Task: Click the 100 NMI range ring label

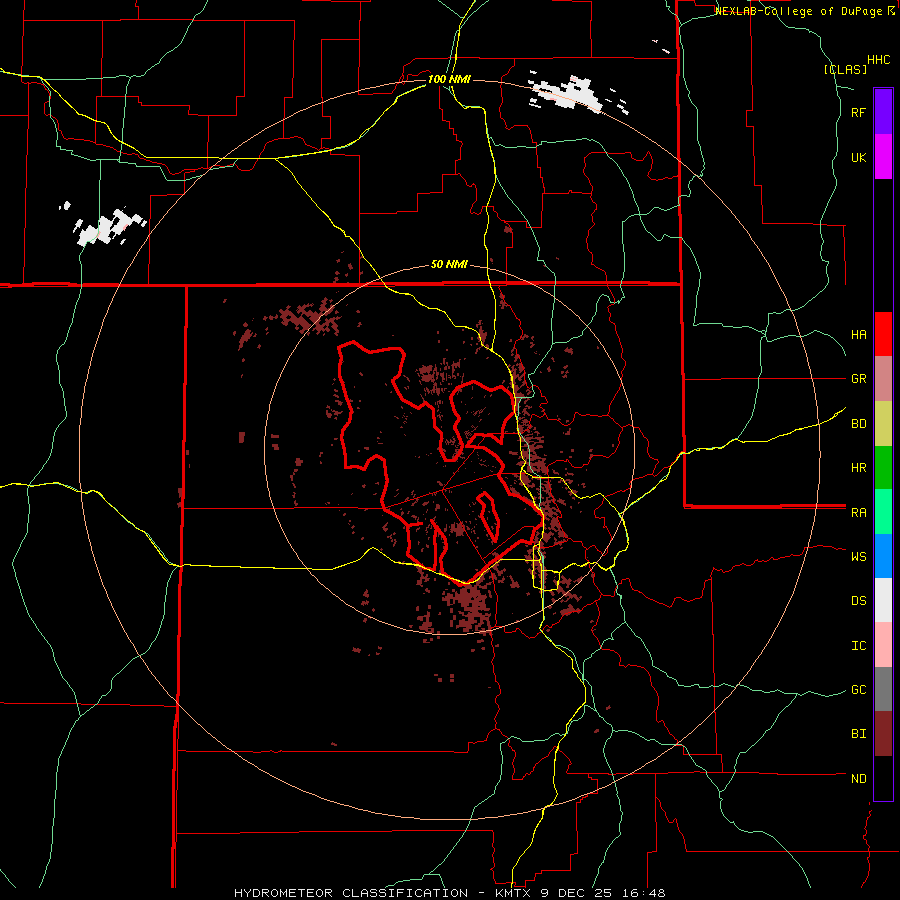Action: (x=449, y=79)
